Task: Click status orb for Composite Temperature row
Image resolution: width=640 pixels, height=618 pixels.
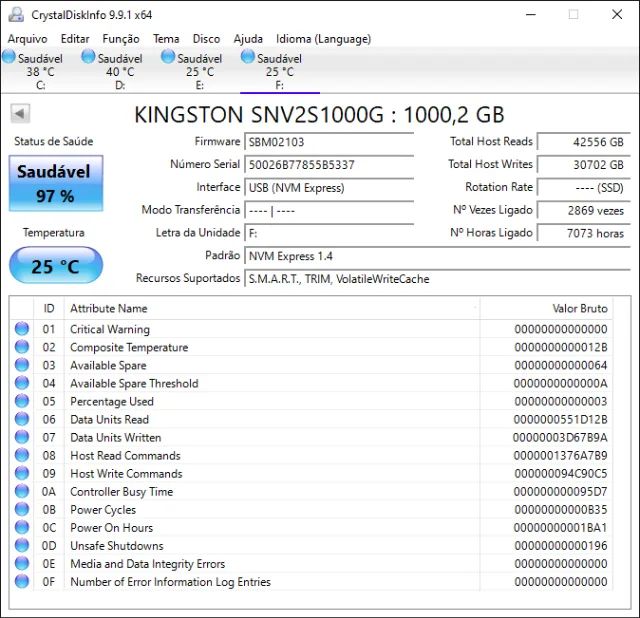Action: (22, 347)
